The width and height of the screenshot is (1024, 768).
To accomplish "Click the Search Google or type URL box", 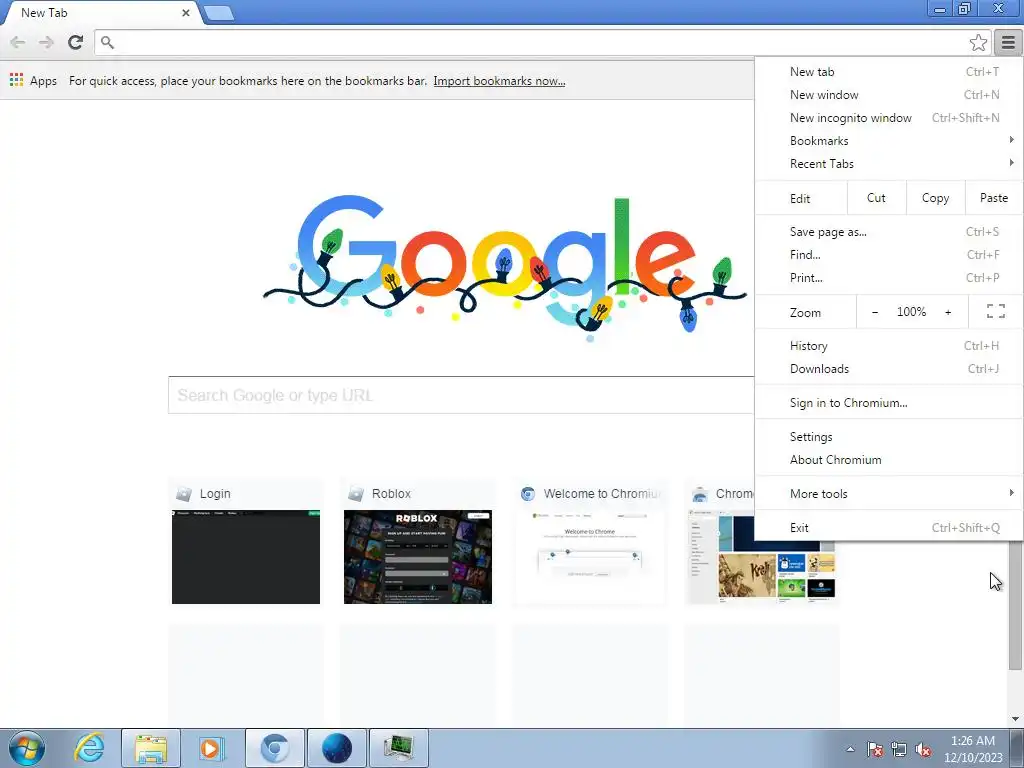I will click(x=461, y=395).
